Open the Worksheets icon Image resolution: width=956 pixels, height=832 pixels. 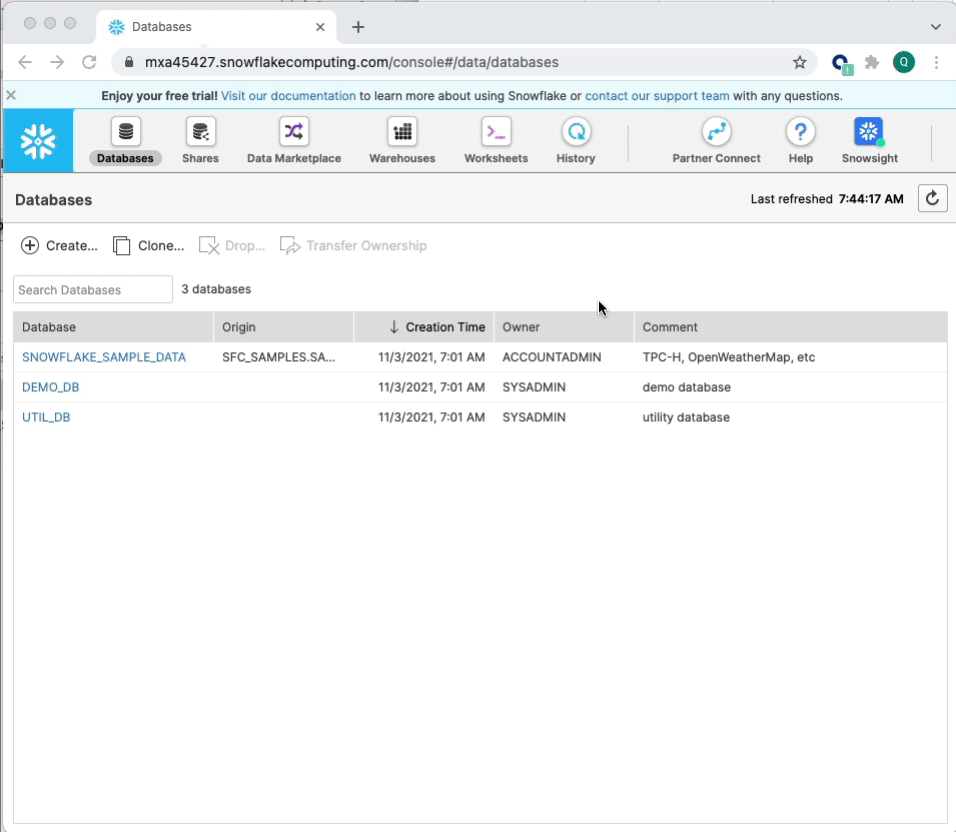click(496, 132)
